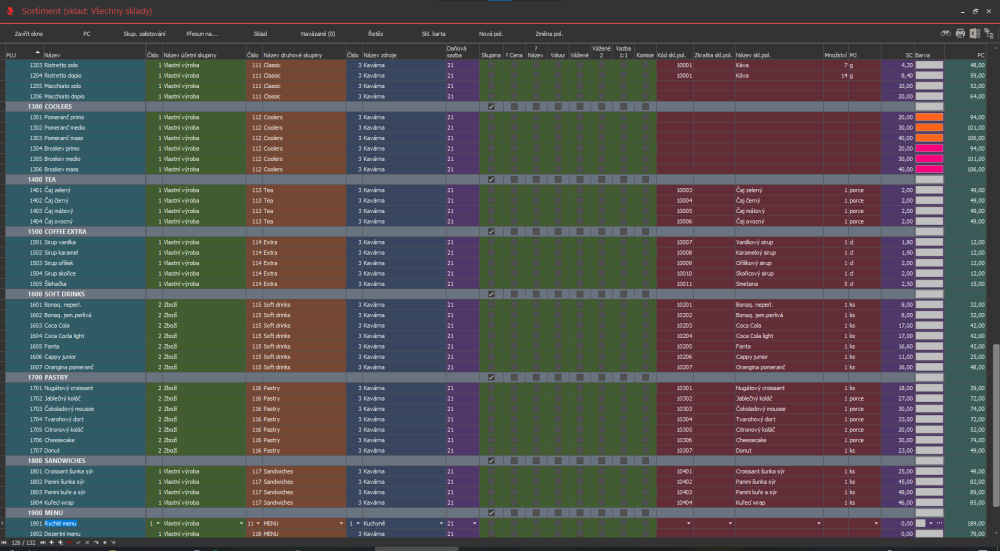Select Cheesecake item in row 1706
This screenshot has height=551, width=1000.
[59, 440]
